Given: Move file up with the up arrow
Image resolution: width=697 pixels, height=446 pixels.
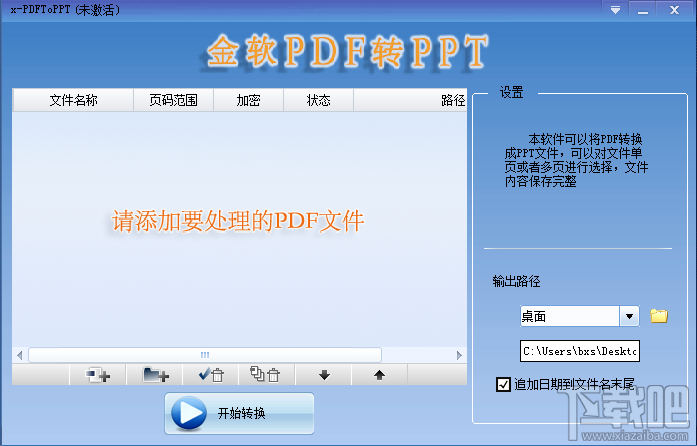Looking at the screenshot, I should (379, 375).
